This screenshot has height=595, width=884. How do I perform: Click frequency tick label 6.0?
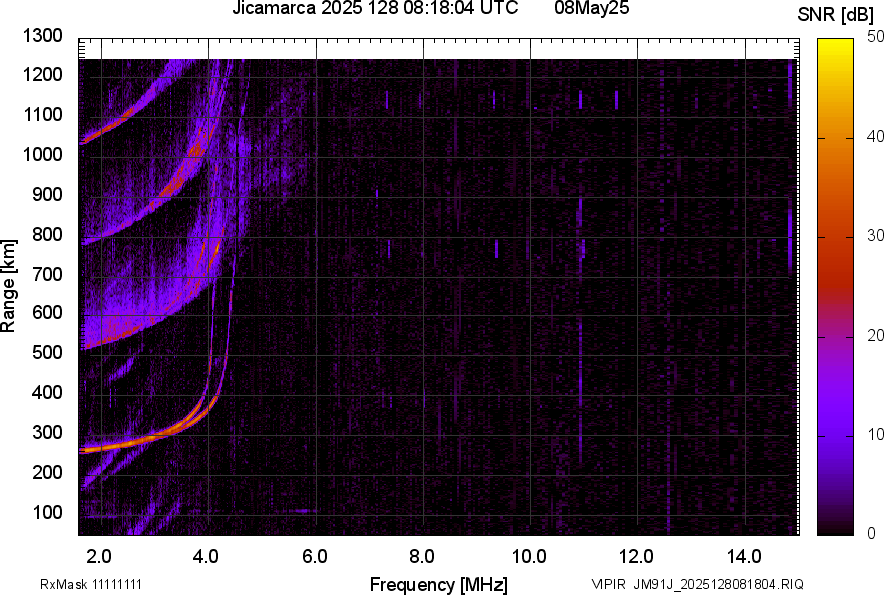pyautogui.click(x=315, y=557)
